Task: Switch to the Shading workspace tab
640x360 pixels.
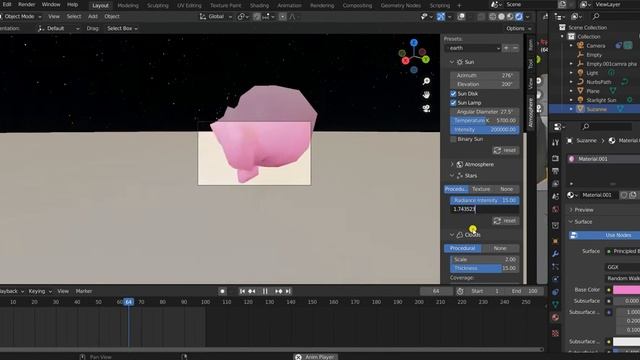Action: 259,6
